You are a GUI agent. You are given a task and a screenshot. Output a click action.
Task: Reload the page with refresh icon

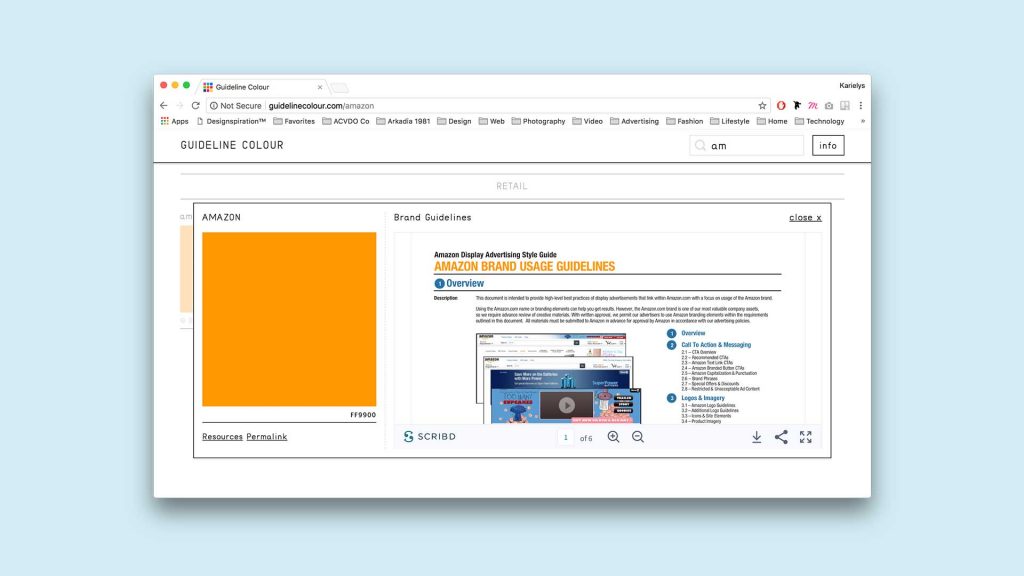pos(195,105)
